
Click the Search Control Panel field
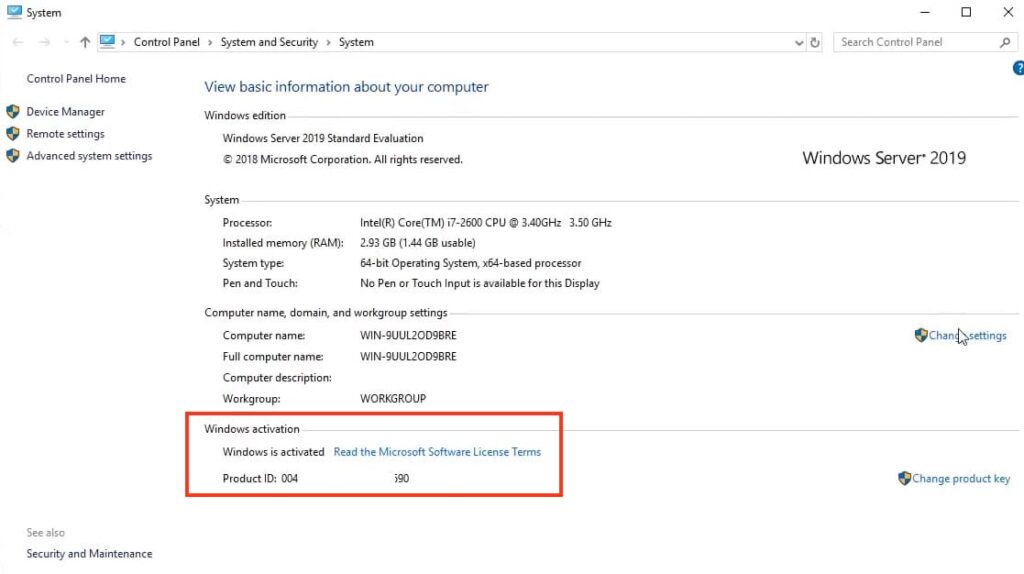pos(915,42)
